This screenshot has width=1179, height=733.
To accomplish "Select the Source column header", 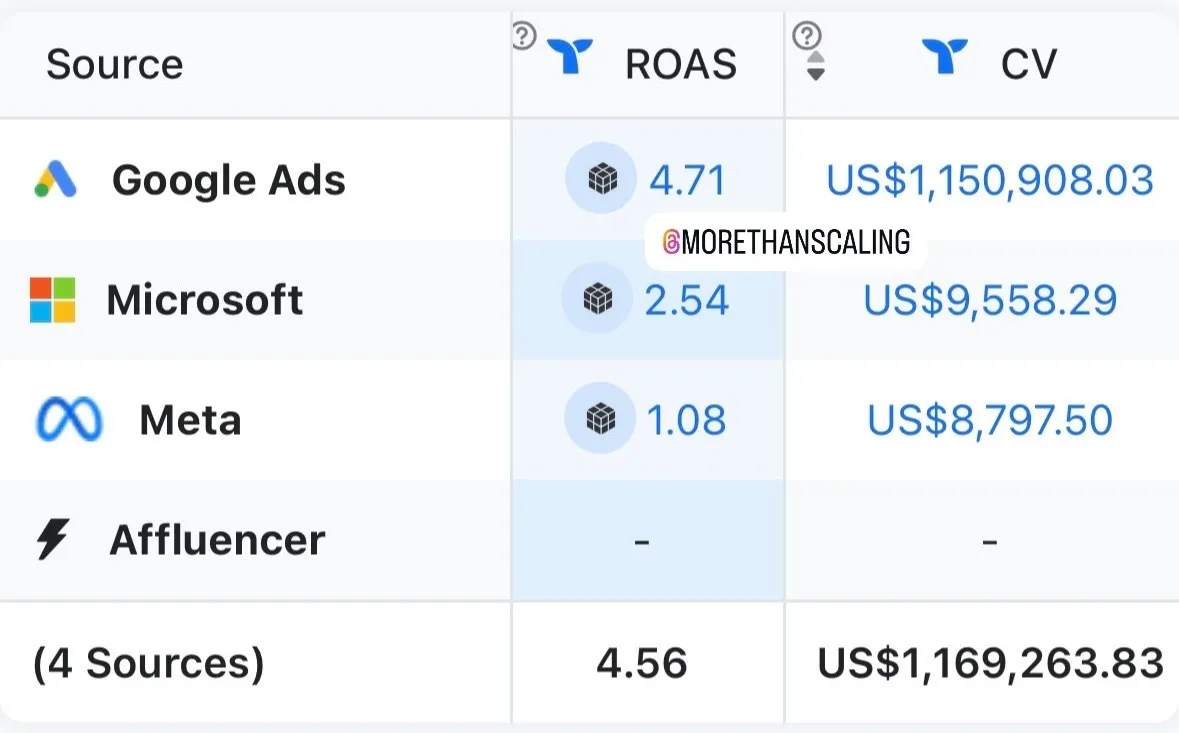I will click(x=114, y=64).
